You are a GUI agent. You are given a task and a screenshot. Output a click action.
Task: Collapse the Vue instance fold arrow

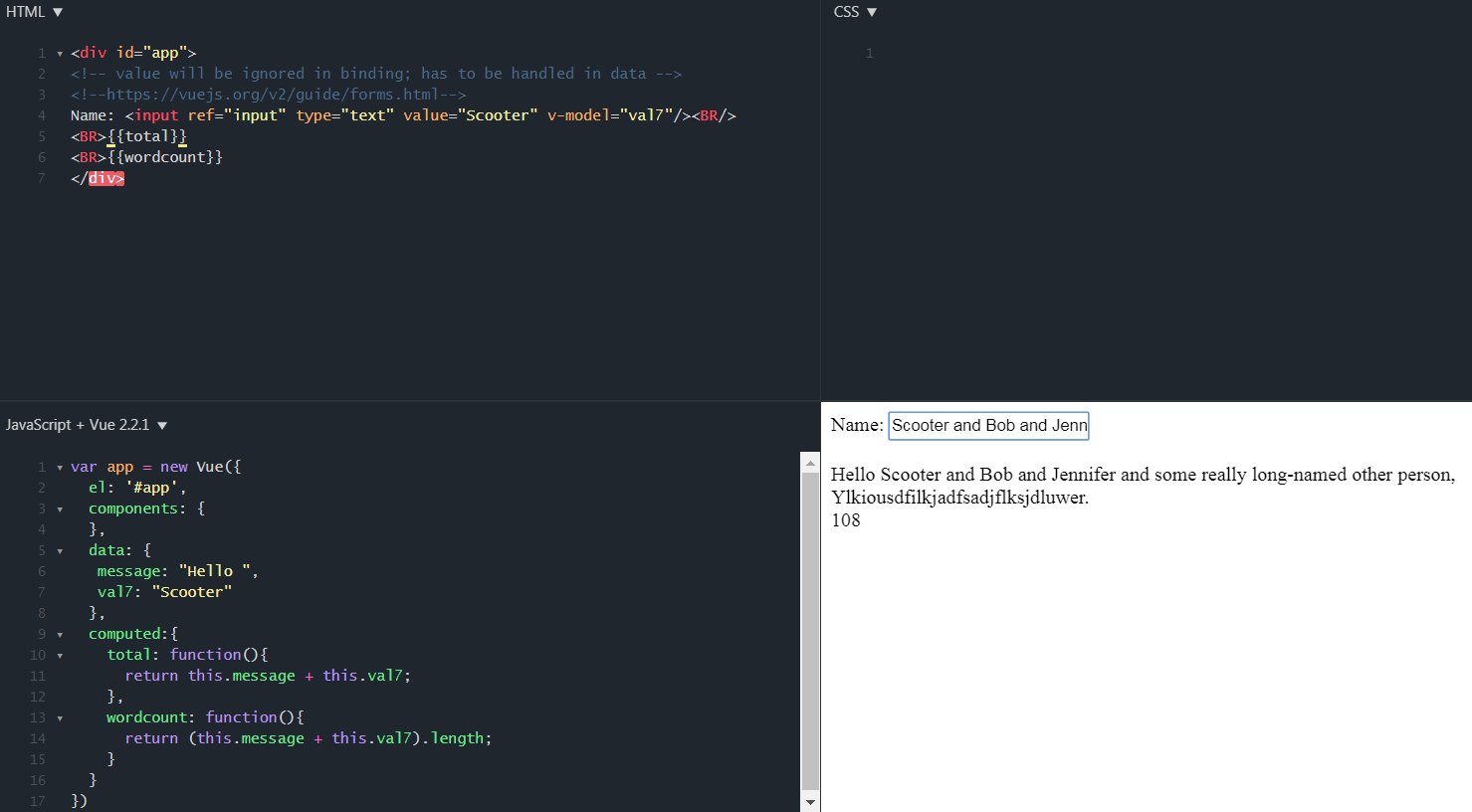59,466
